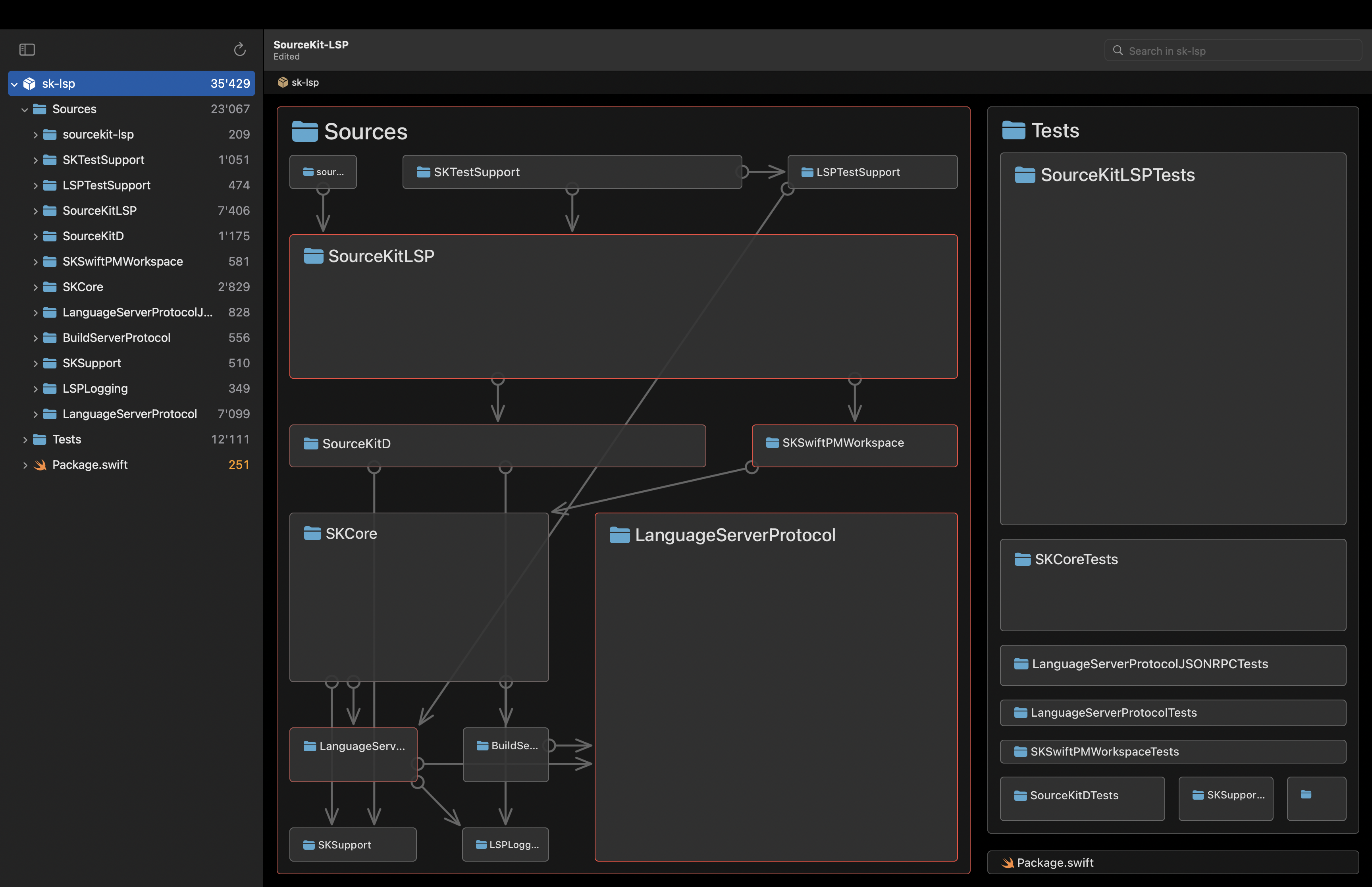
Task: Click the unlabeled small folder box in Tests
Action: point(1316,798)
